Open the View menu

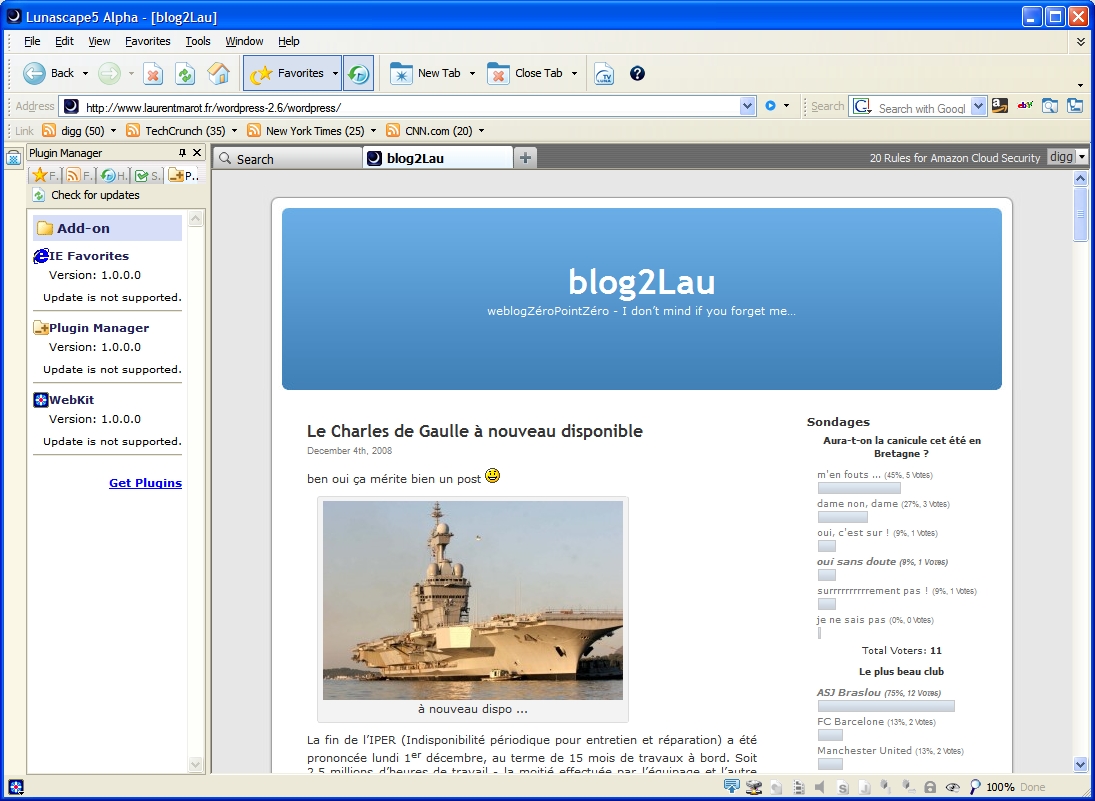pos(99,41)
